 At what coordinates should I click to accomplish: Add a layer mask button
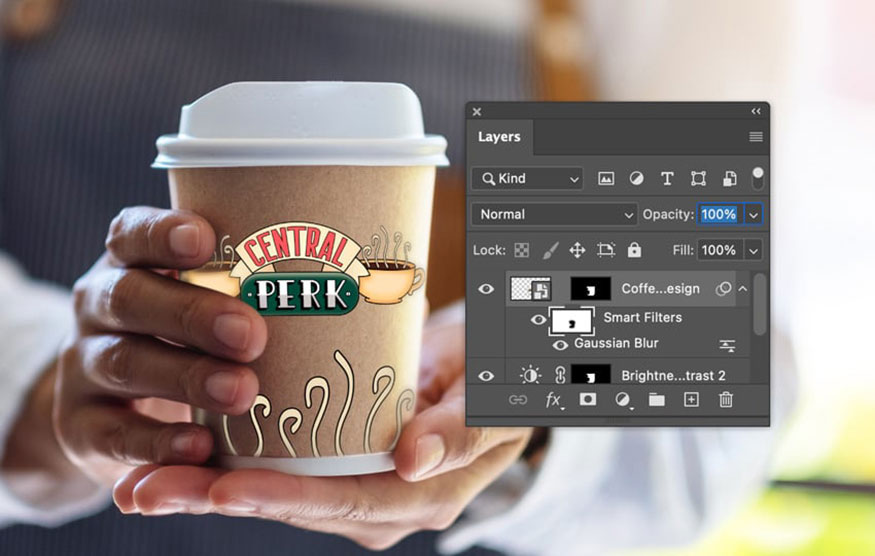588,400
